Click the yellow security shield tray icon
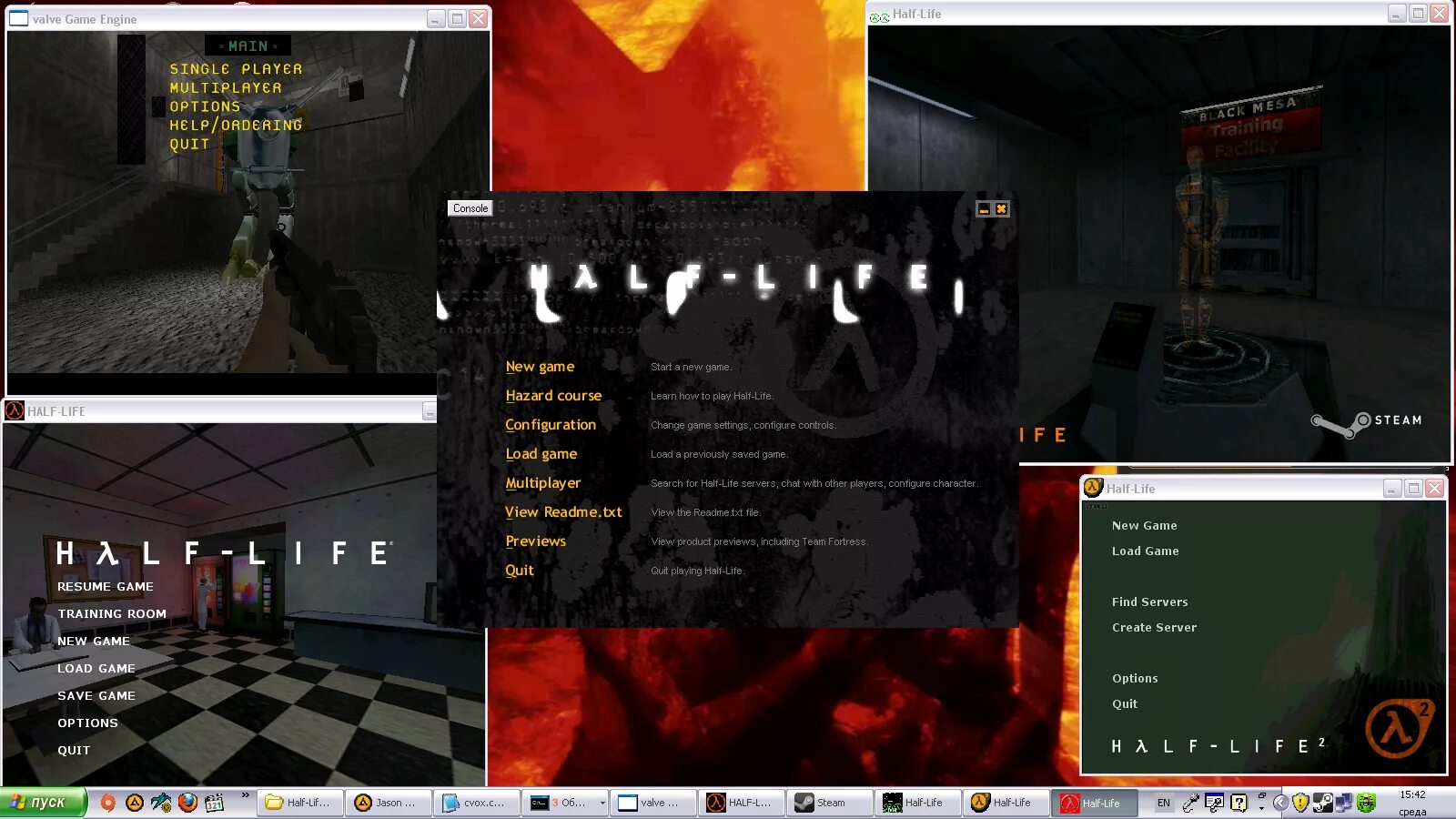The width and height of the screenshot is (1456, 819). [x=1300, y=804]
